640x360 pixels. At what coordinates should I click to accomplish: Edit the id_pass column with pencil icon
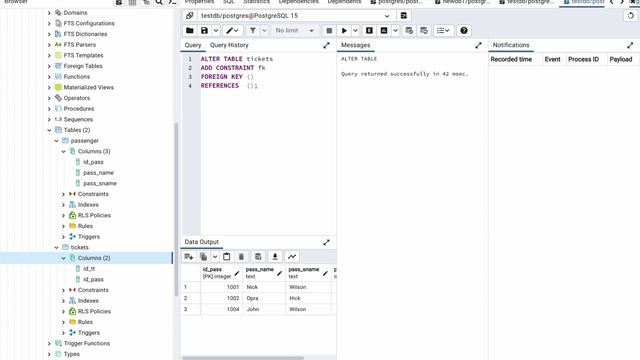pyautogui.click(x=237, y=273)
